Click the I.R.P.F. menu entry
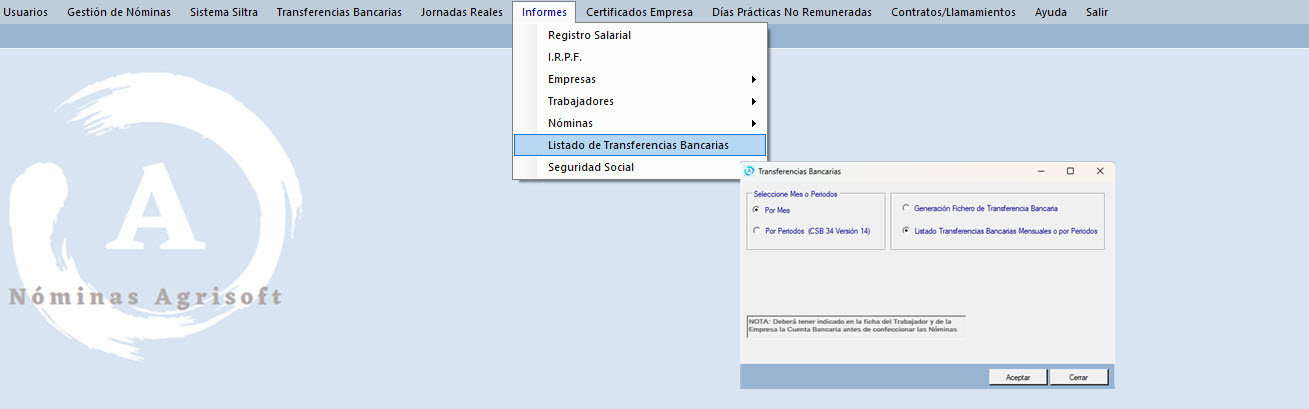1309x409 pixels. (564, 57)
